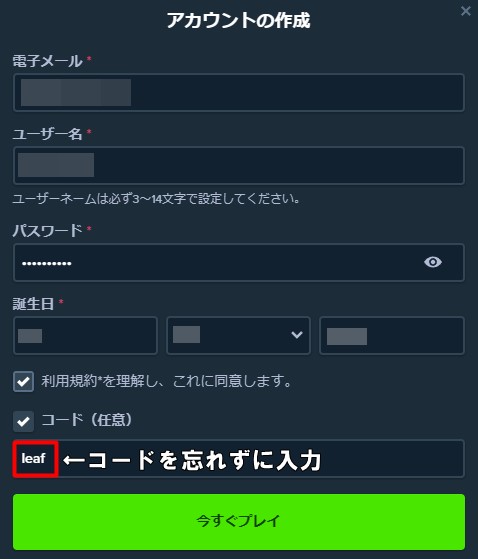
Task: Select the birthday day field
Action: coord(85,335)
